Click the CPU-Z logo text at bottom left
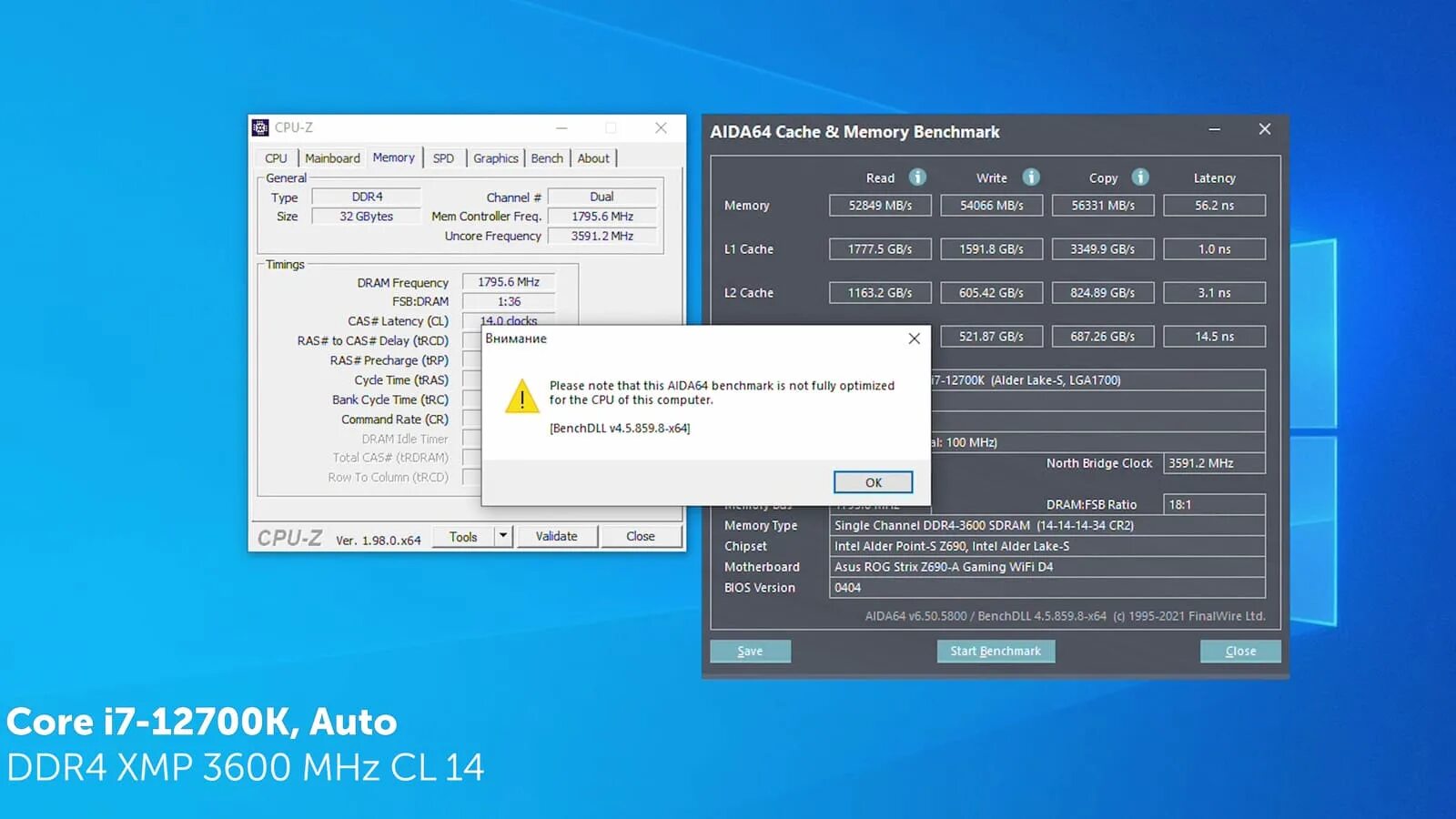The height and width of the screenshot is (819, 1456). coord(289,538)
